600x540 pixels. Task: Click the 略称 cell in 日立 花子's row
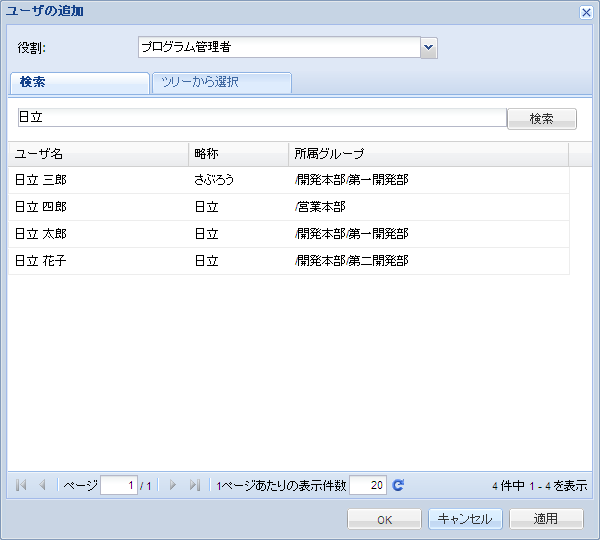click(207, 261)
